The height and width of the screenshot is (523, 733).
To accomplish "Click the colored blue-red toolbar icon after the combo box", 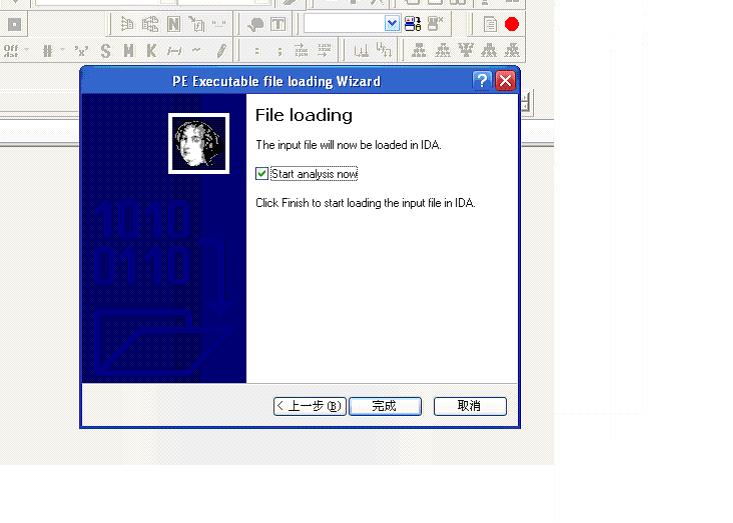I will pos(413,23).
